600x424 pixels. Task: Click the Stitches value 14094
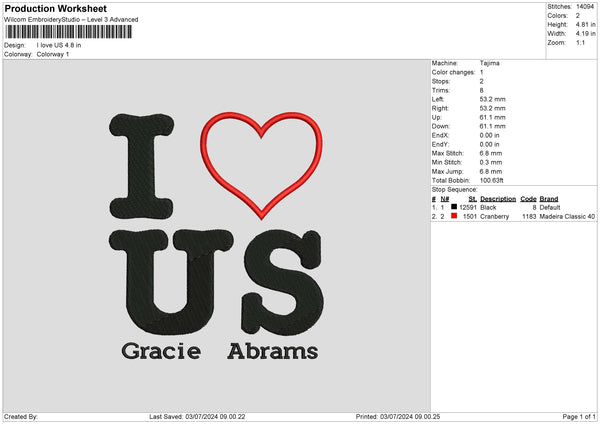(x=585, y=7)
